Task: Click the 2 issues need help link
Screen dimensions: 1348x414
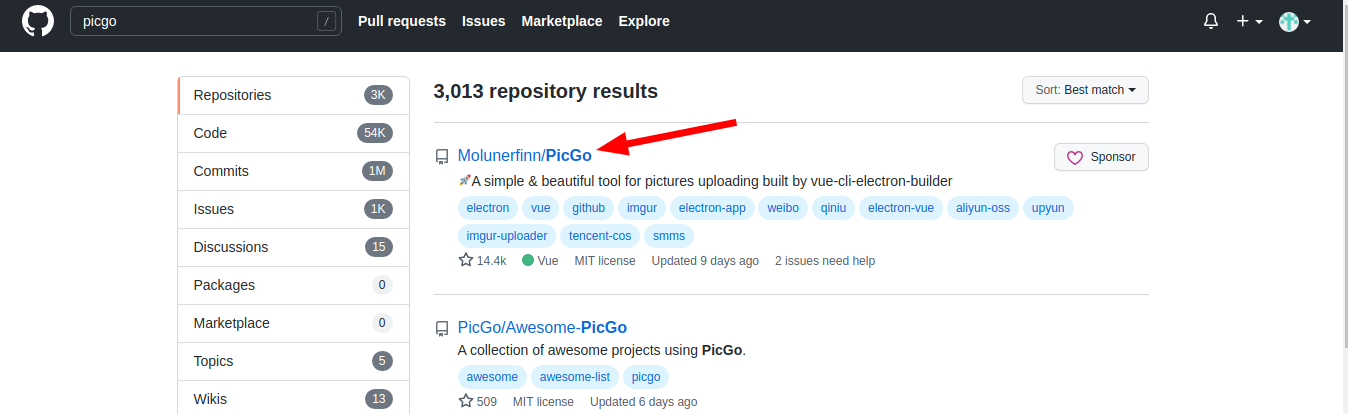Action: coord(825,261)
